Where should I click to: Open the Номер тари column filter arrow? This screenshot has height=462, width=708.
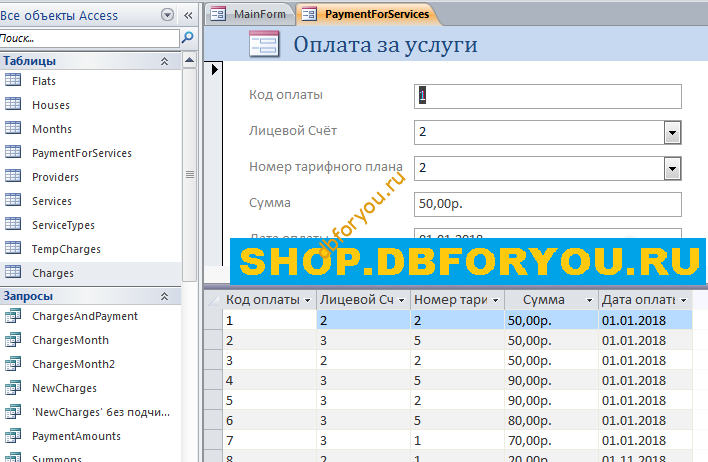click(x=495, y=300)
